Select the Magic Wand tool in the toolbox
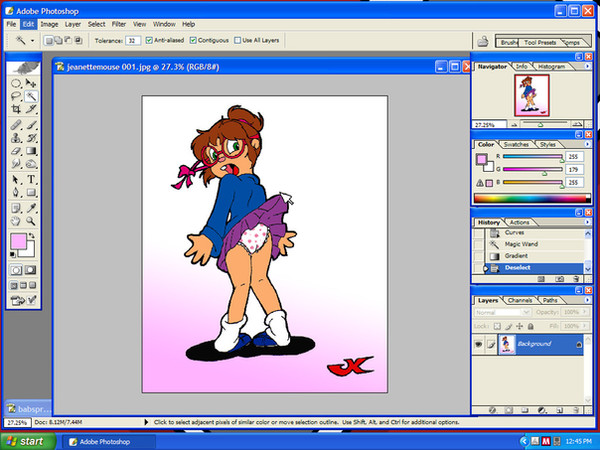Viewport: 600px width, 450px height. pyautogui.click(x=32, y=96)
